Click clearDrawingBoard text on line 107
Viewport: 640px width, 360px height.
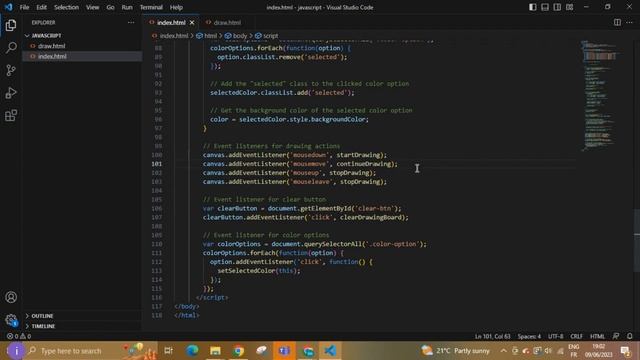(372, 218)
